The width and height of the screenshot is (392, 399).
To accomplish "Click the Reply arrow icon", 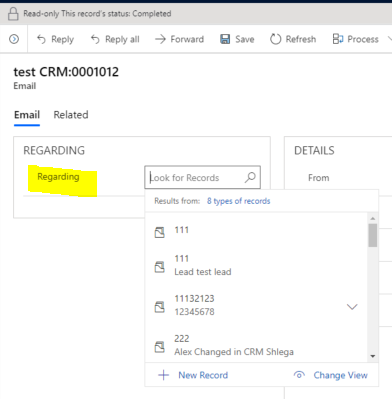I will tap(41, 39).
